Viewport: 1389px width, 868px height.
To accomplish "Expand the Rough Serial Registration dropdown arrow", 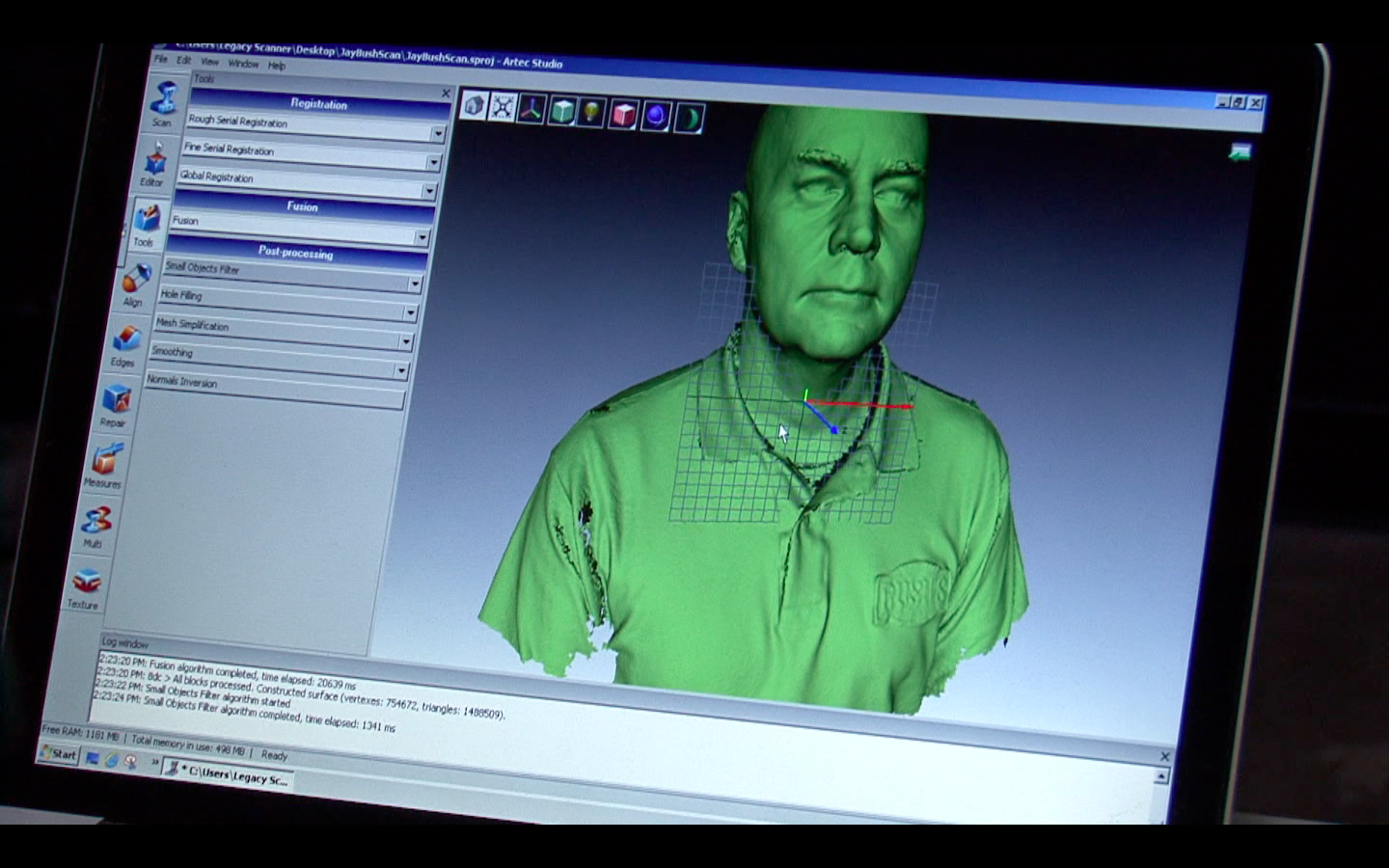I will (x=438, y=134).
